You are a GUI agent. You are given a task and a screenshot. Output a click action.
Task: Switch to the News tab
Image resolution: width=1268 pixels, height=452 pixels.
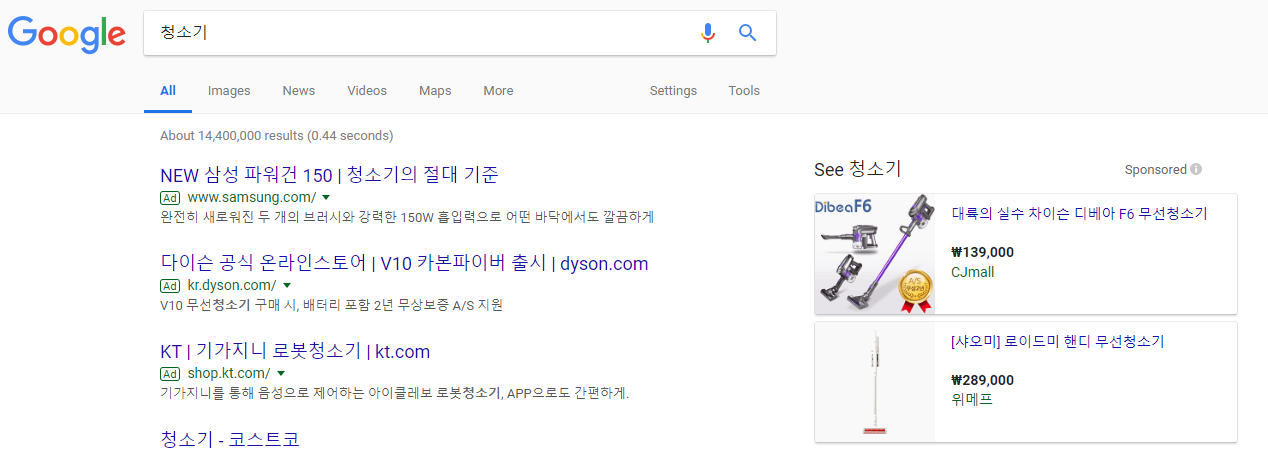pos(298,91)
